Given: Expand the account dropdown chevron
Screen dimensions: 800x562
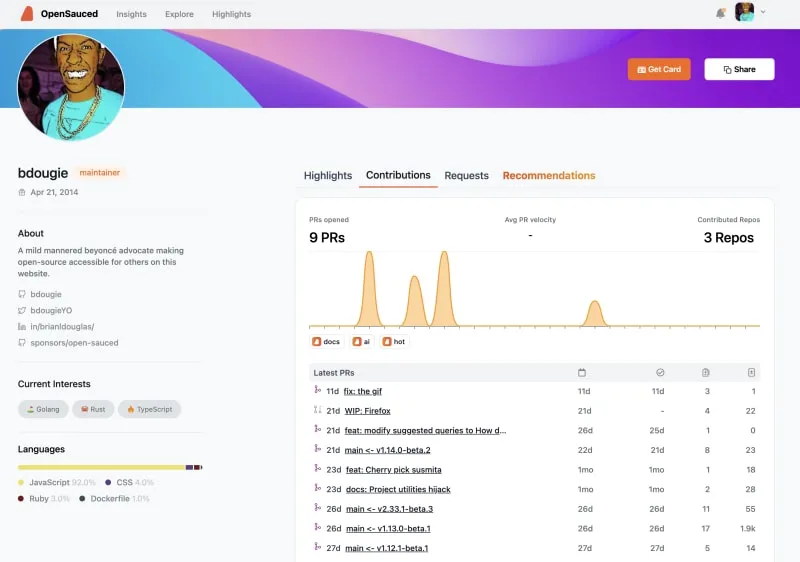Looking at the screenshot, I should click(x=763, y=12).
